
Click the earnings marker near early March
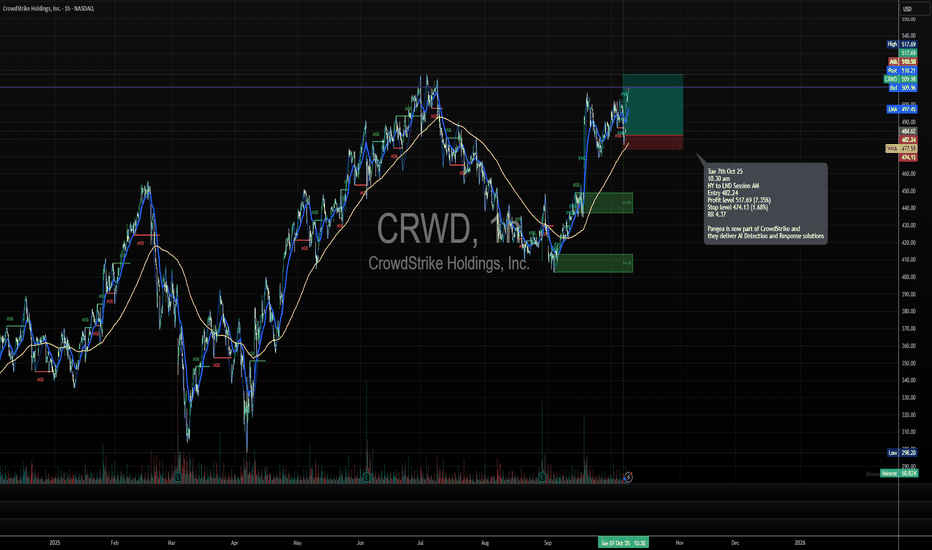click(x=178, y=477)
